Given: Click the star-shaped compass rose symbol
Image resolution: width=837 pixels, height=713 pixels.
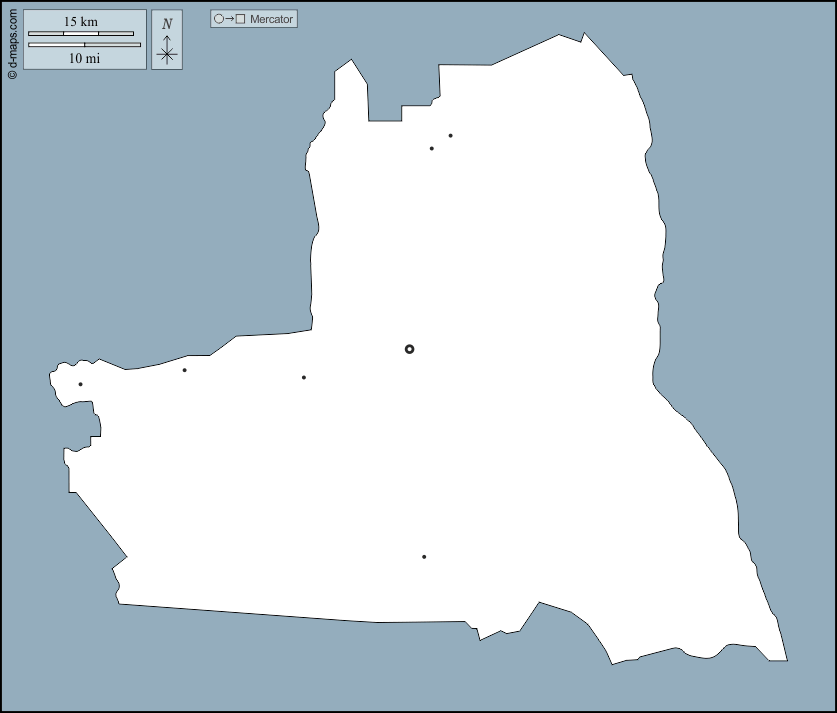Looking at the screenshot, I should click(167, 55).
